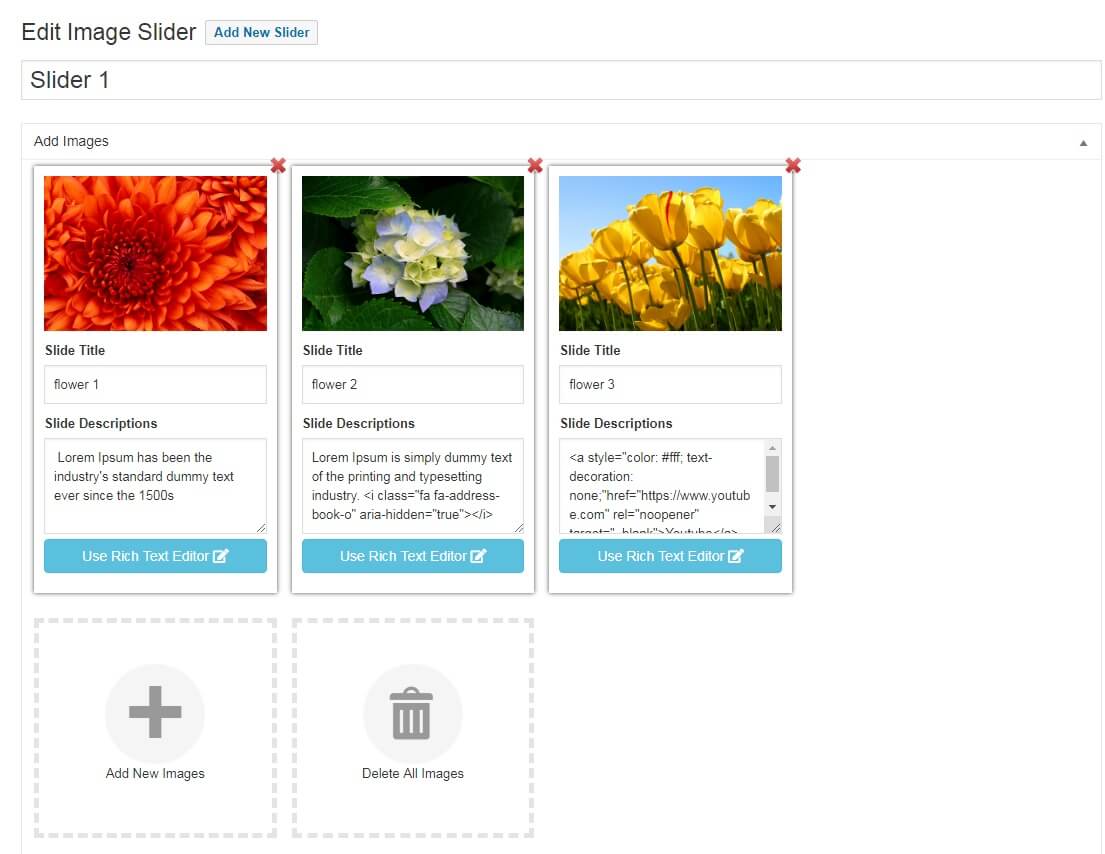Viewport: 1105px width, 854px height.
Task: Click the down arrow on flower 3's description scrollbar
Action: pyautogui.click(x=772, y=508)
